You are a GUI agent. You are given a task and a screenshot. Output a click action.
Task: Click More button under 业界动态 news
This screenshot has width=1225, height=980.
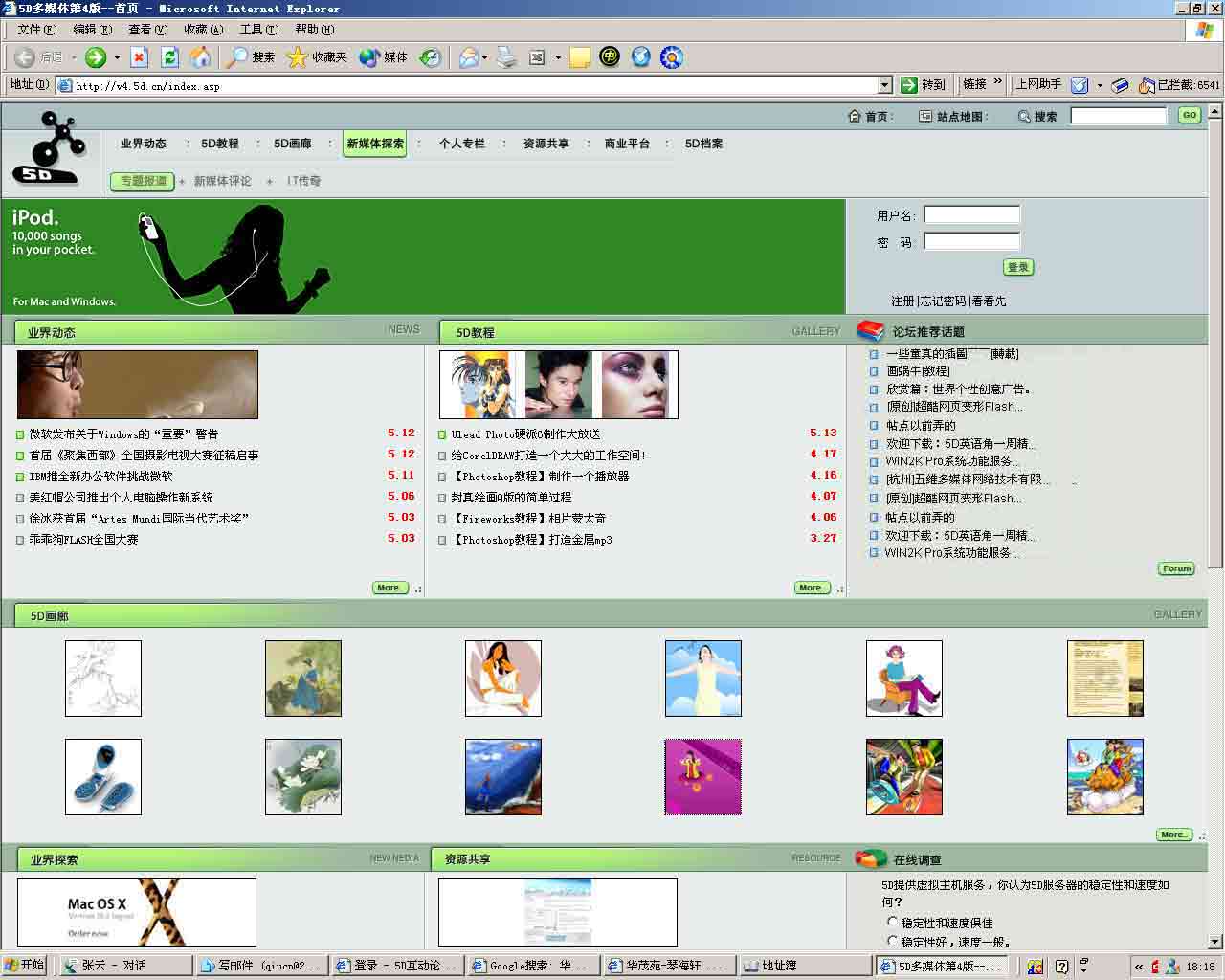coord(390,588)
